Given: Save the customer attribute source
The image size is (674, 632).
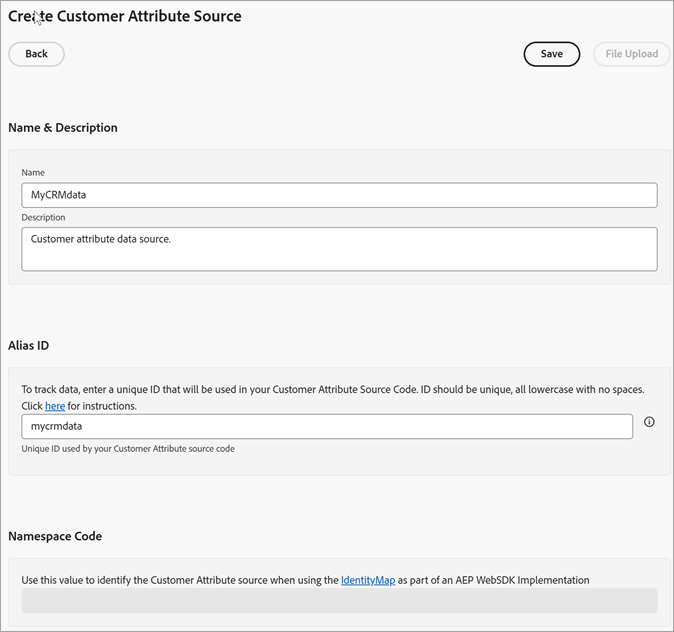Looking at the screenshot, I should [551, 54].
